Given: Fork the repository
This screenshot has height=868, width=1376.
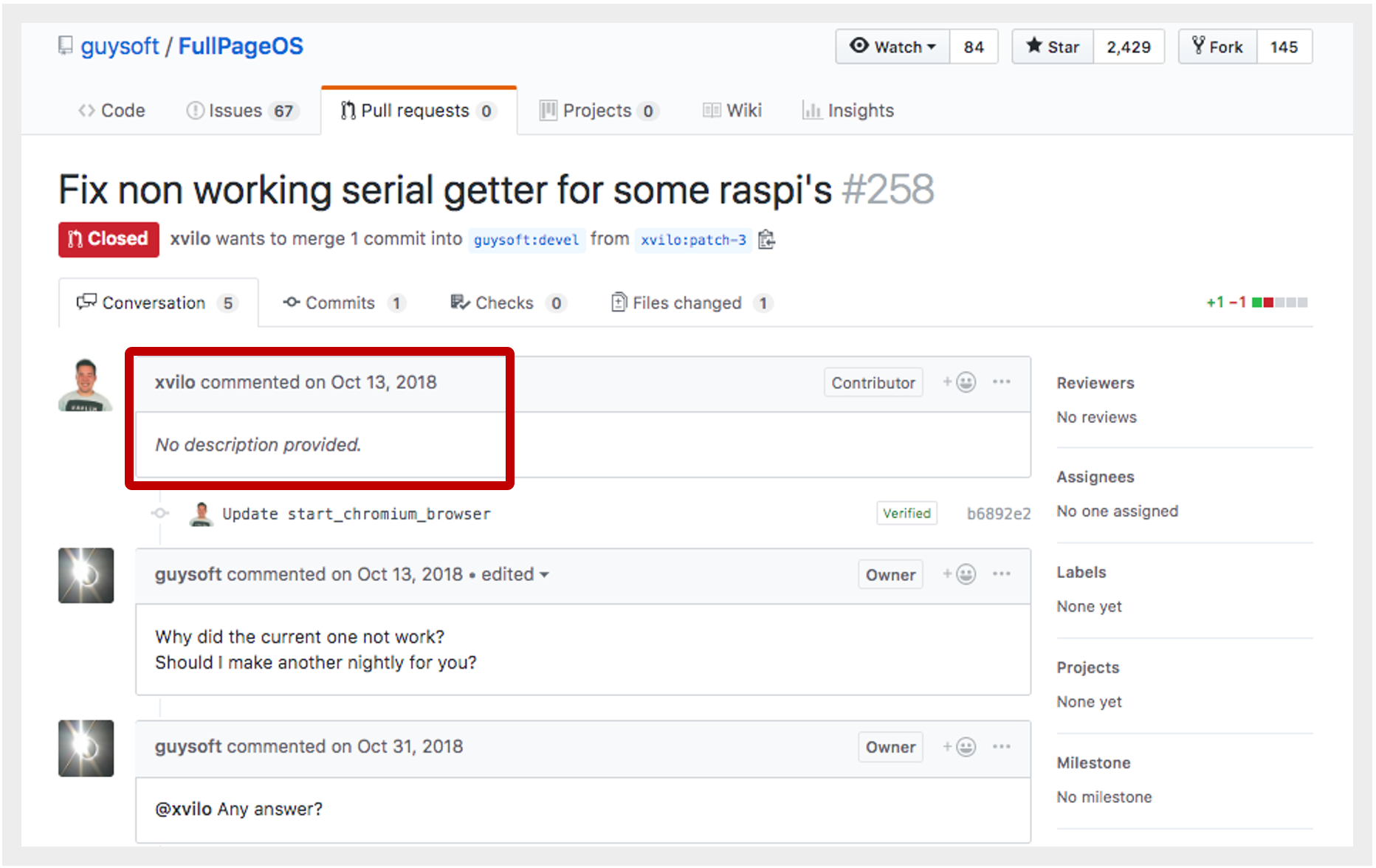Looking at the screenshot, I should tap(1218, 46).
